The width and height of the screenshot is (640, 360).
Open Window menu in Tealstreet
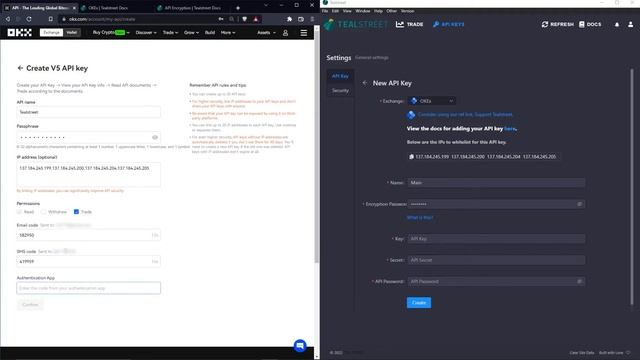tap(363, 11)
